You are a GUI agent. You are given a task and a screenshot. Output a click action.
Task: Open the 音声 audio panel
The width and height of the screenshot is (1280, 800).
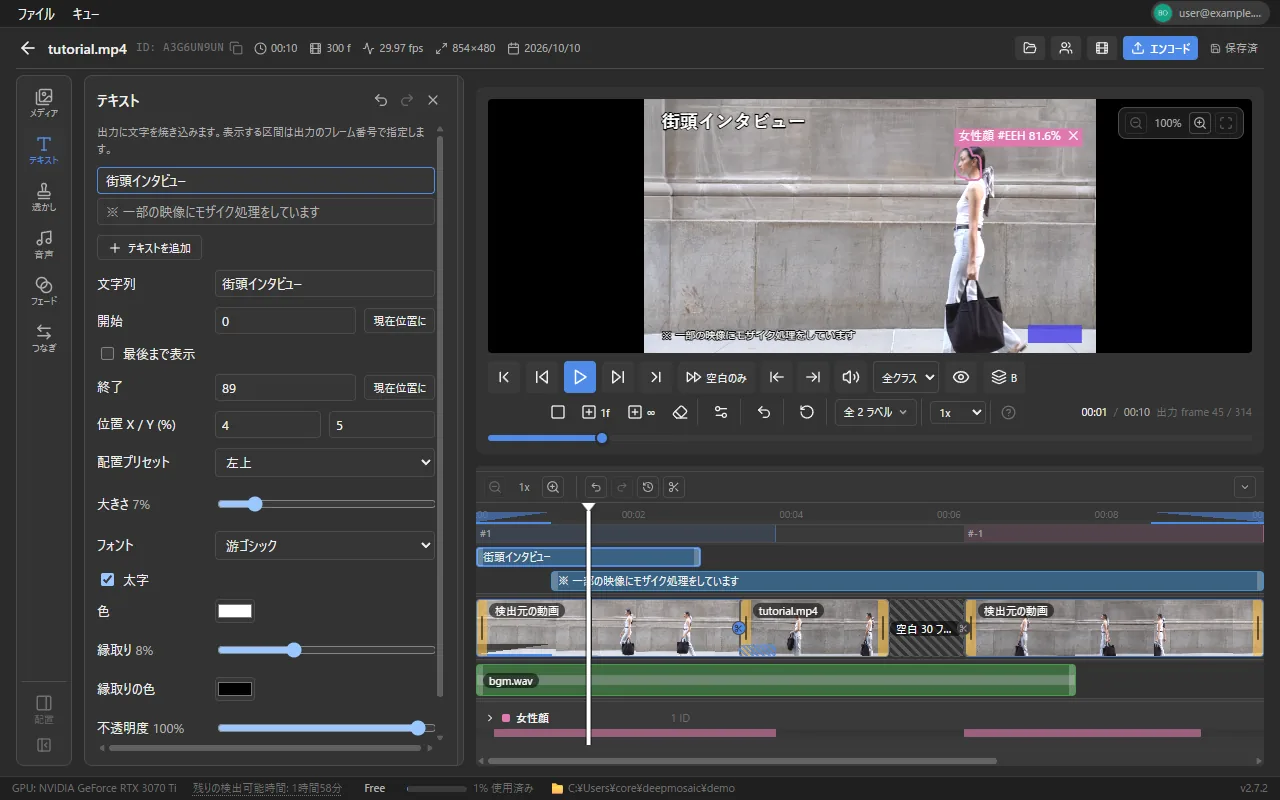[44, 244]
